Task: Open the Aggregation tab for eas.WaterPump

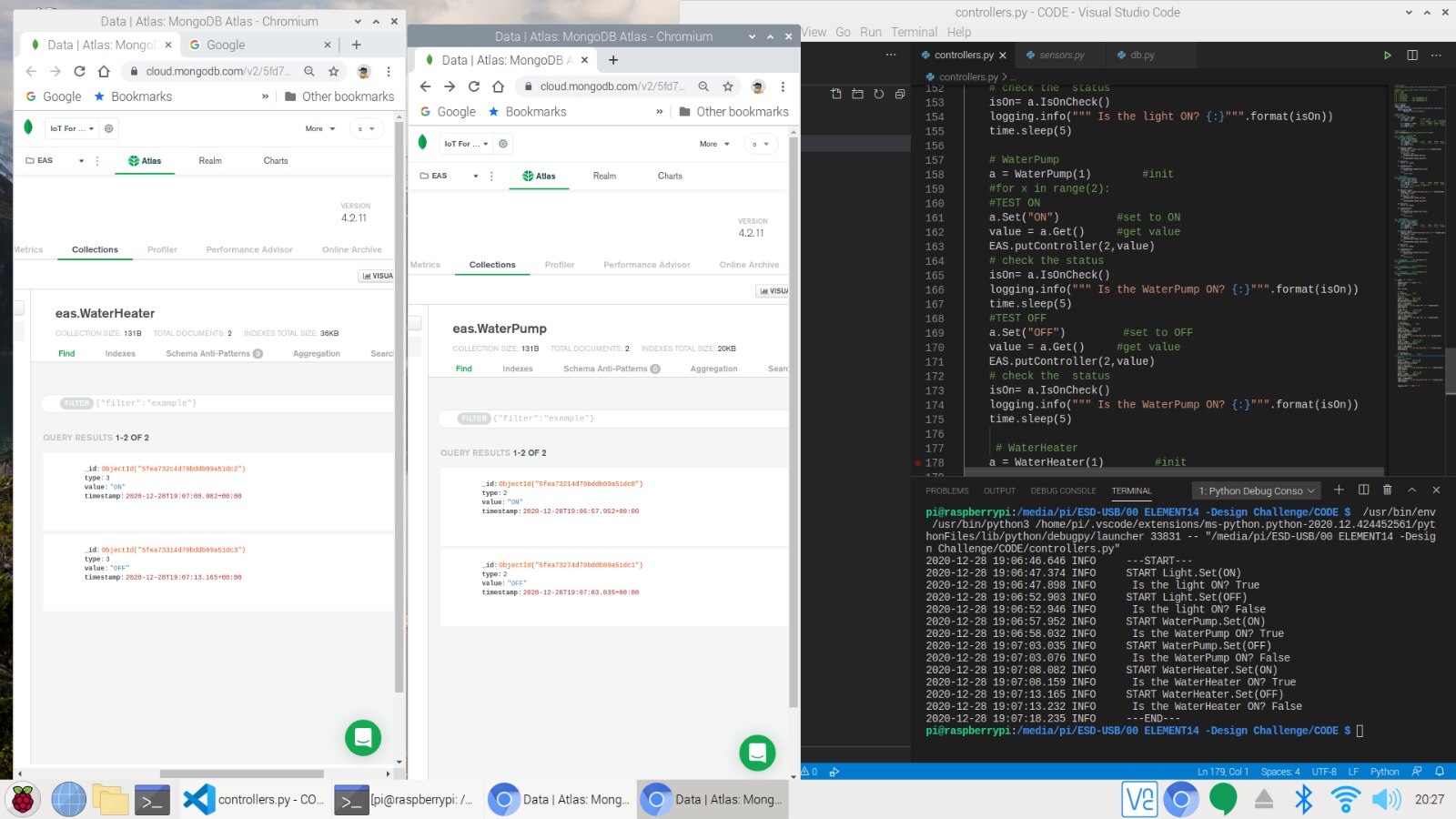Action: click(713, 369)
